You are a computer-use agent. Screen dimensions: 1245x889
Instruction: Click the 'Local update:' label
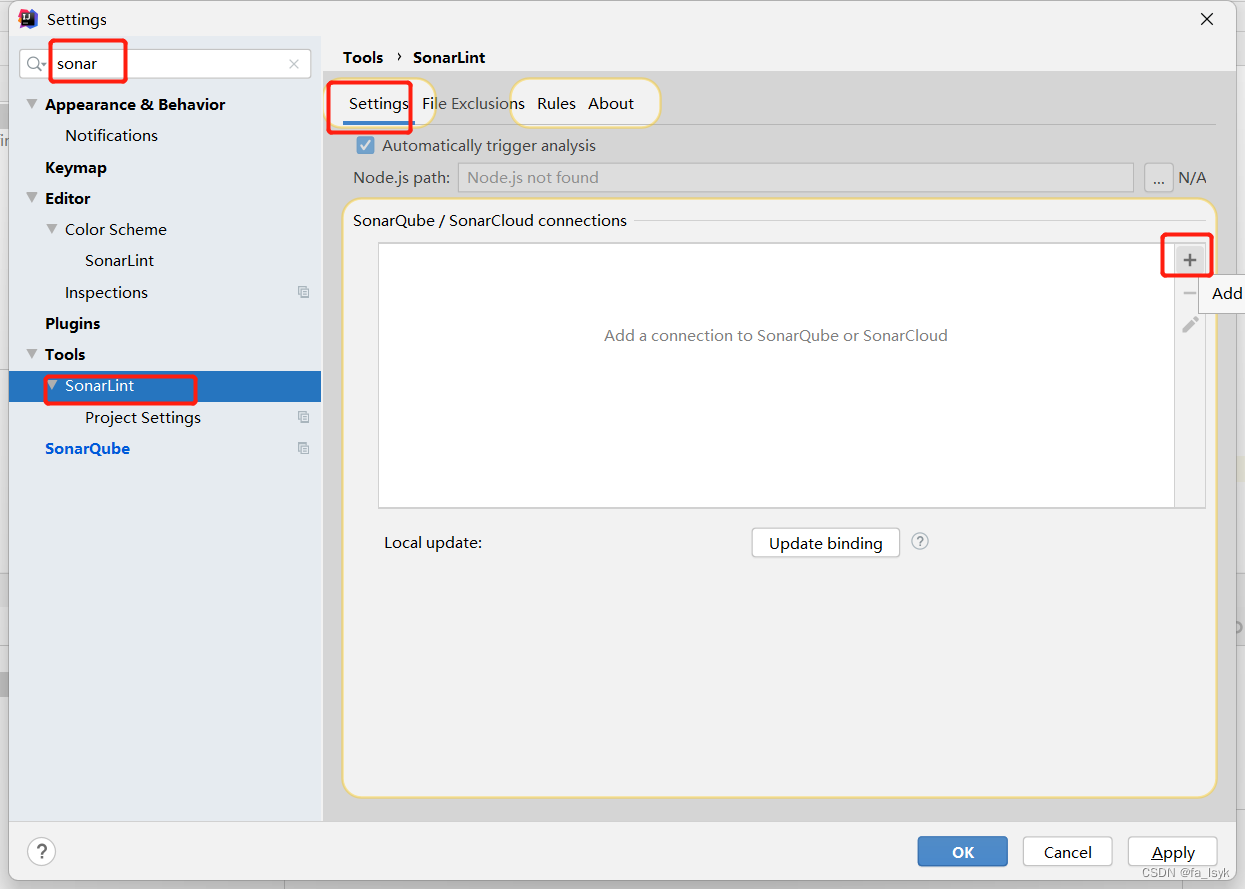[x=433, y=543]
